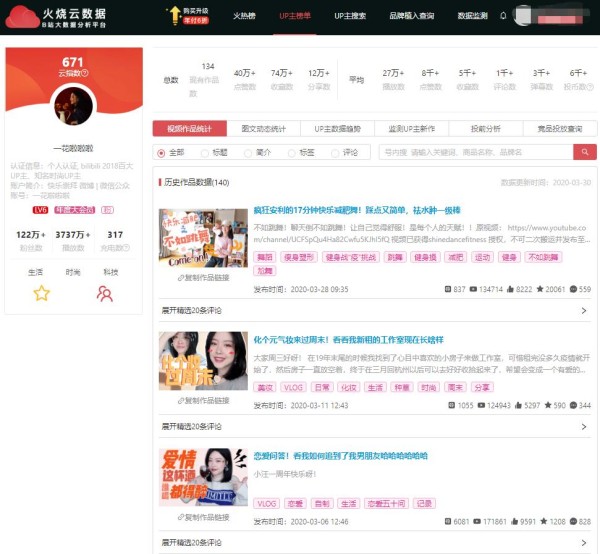The width and height of the screenshot is (600, 554).
Task: Click the red cloud logo of 火烧云数据
Action: point(22,17)
